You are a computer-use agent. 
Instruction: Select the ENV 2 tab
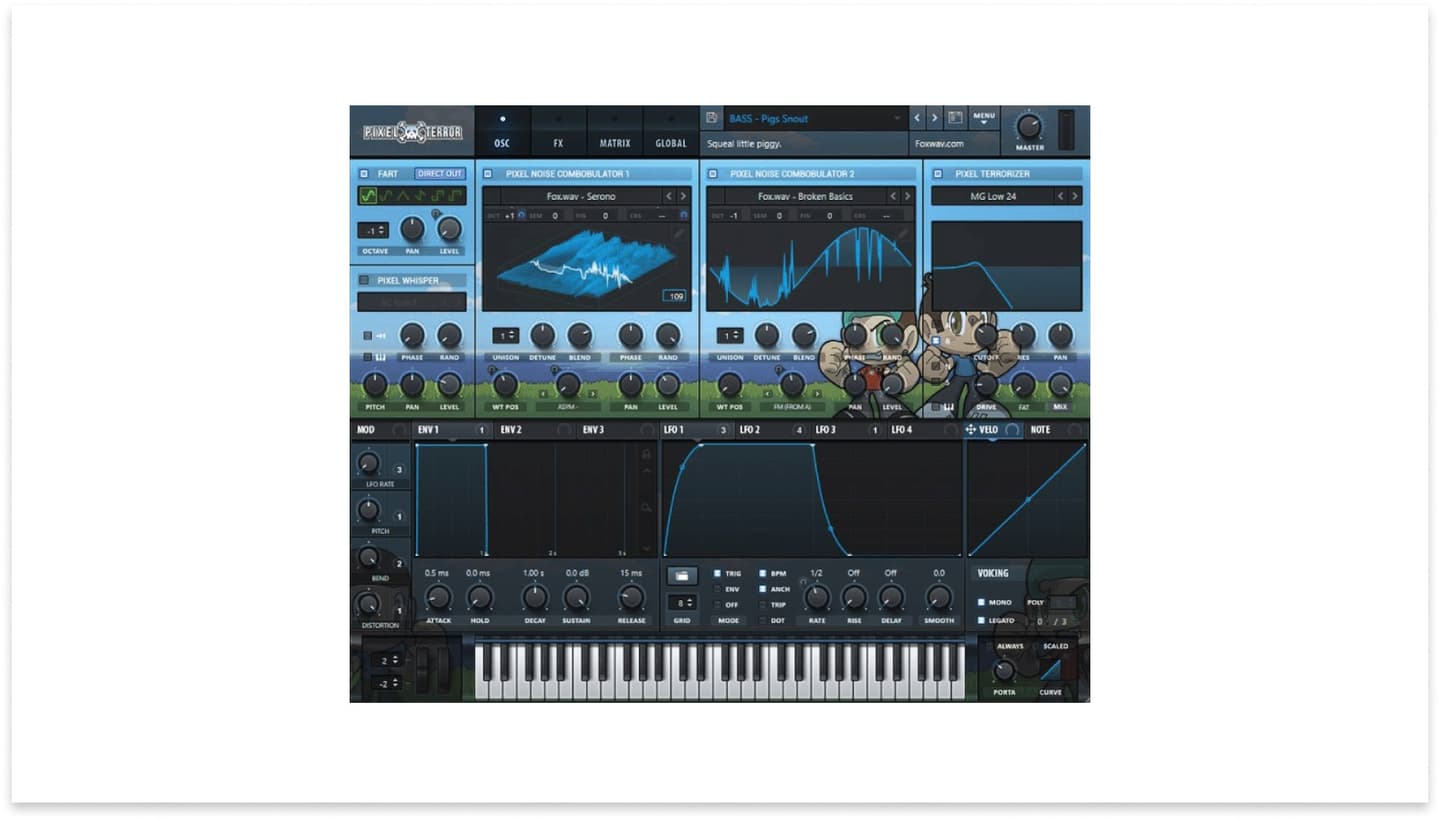click(x=534, y=430)
